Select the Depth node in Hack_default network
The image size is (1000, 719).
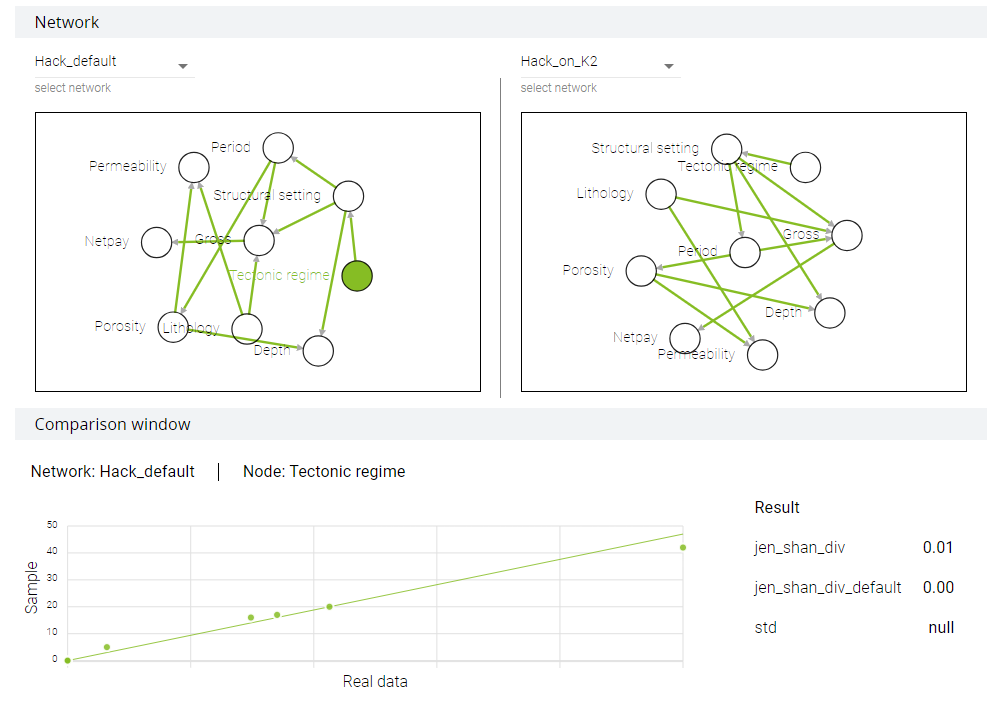point(318,351)
